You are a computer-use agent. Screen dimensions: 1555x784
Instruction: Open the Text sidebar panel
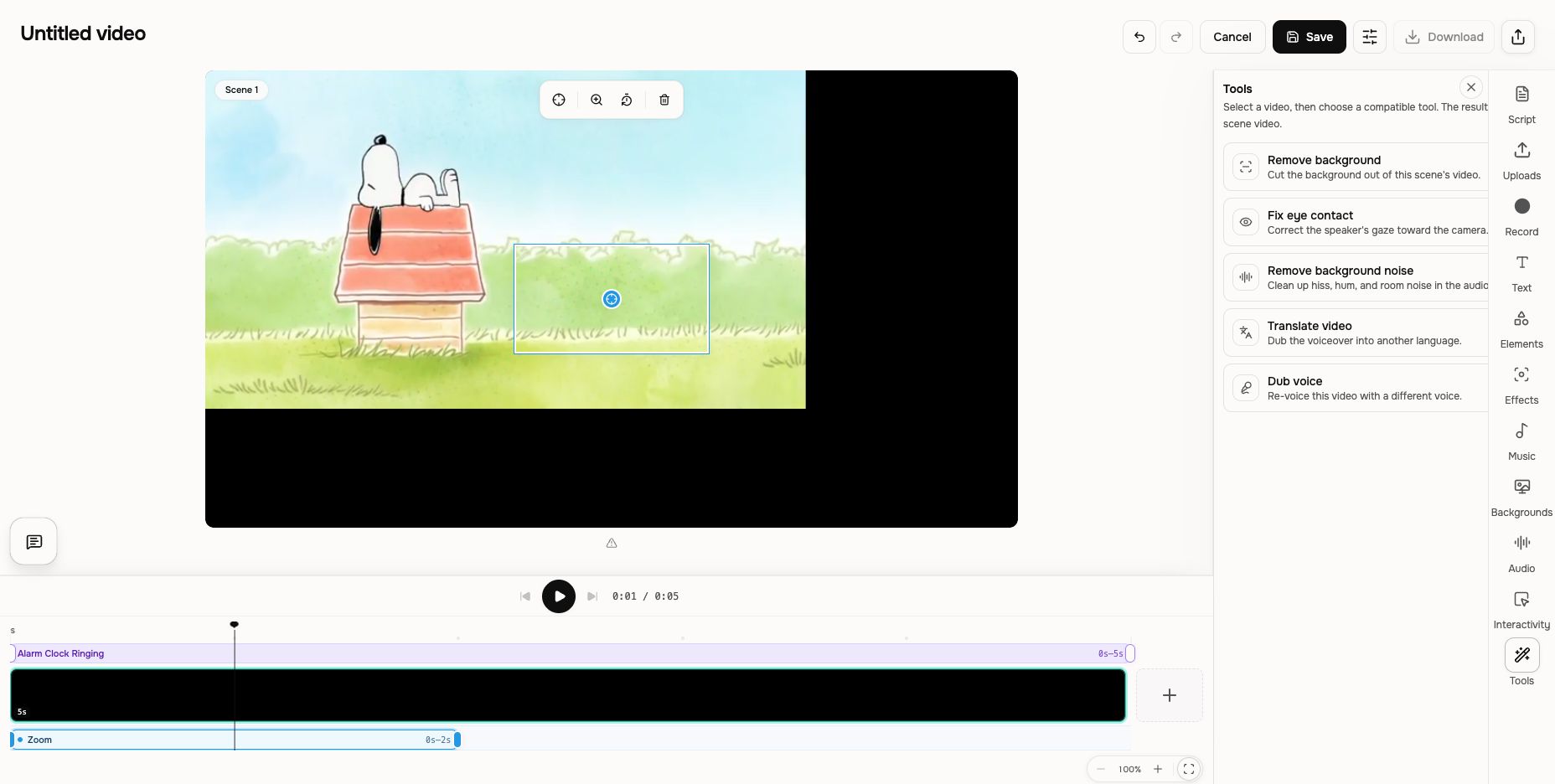tap(1521, 273)
